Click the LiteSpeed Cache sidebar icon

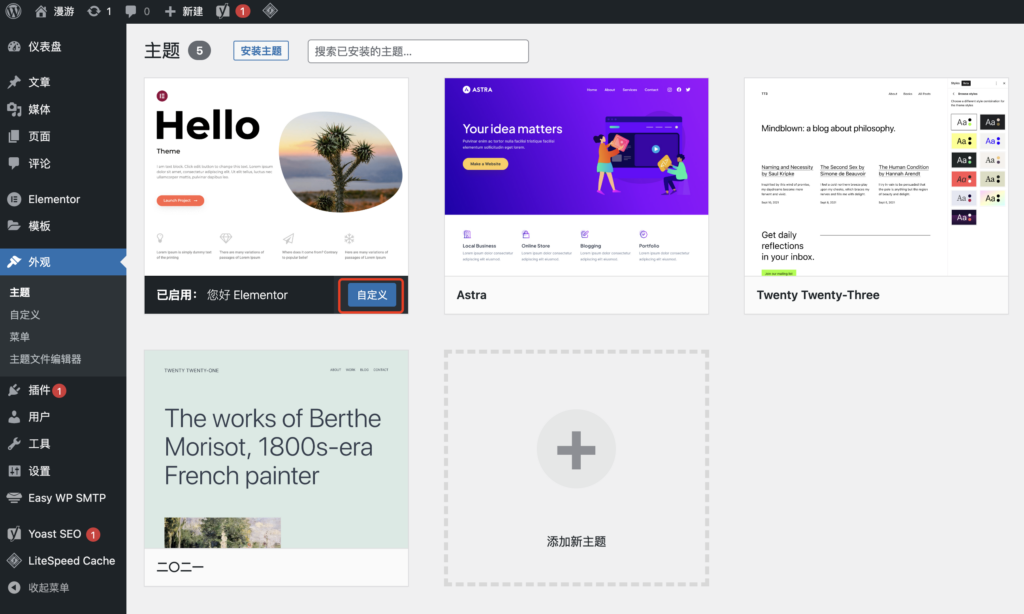click(14, 560)
